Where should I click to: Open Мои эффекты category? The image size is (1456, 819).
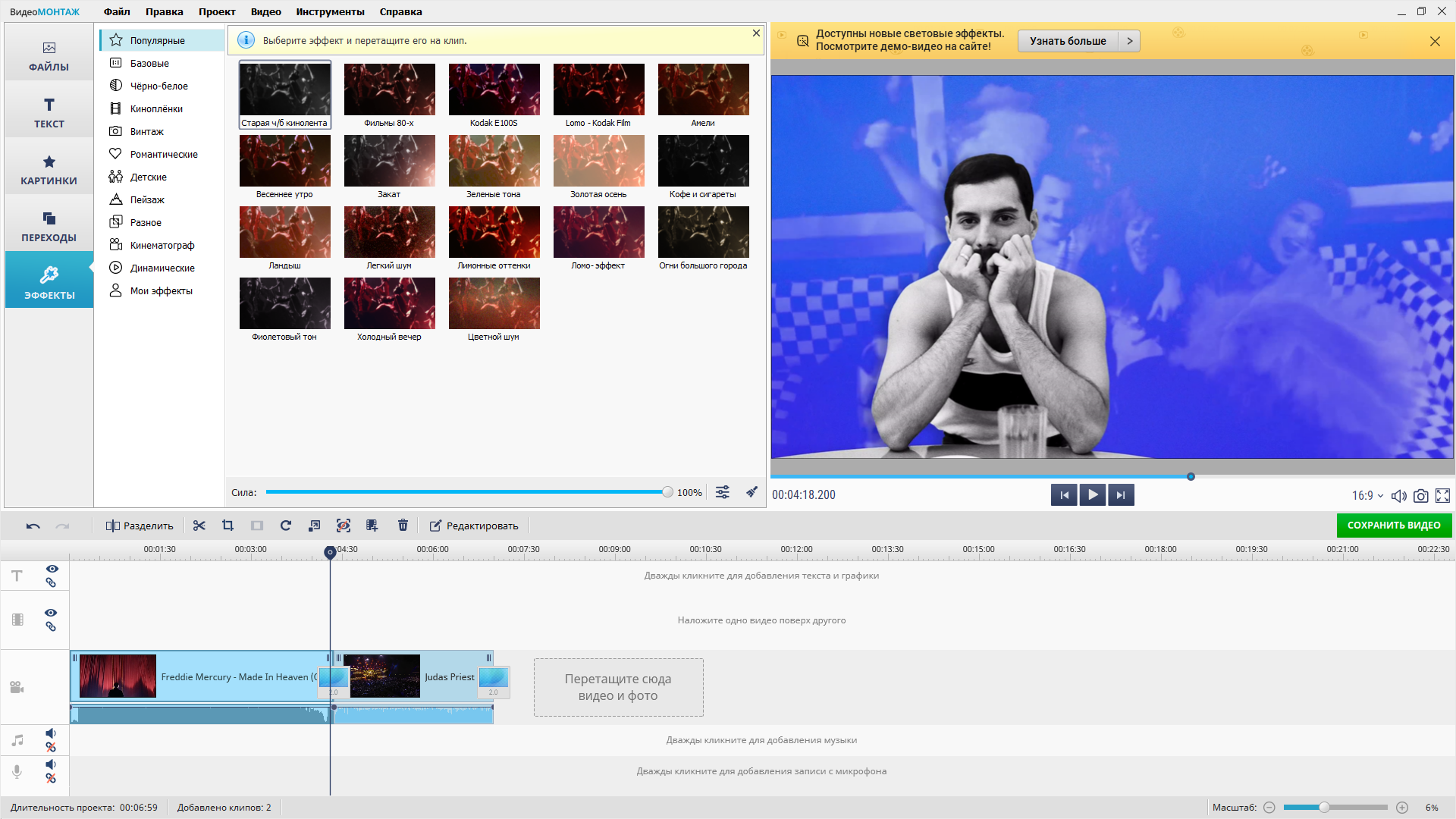(162, 290)
